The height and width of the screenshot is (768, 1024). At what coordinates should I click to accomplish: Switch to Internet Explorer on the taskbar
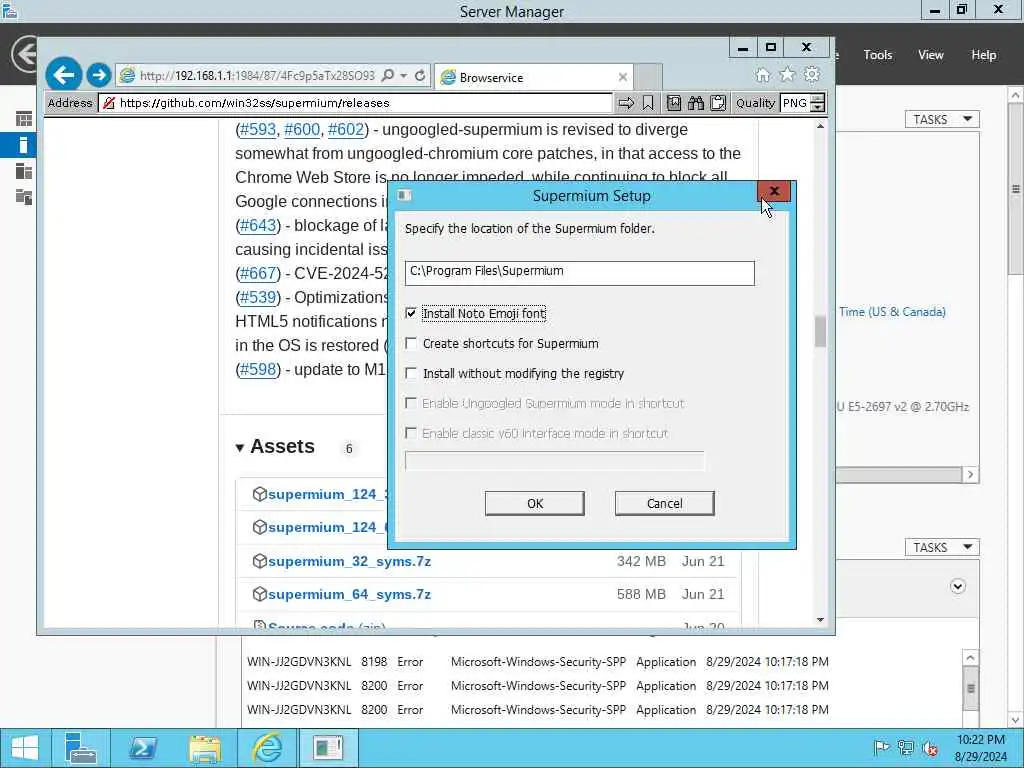coord(267,748)
